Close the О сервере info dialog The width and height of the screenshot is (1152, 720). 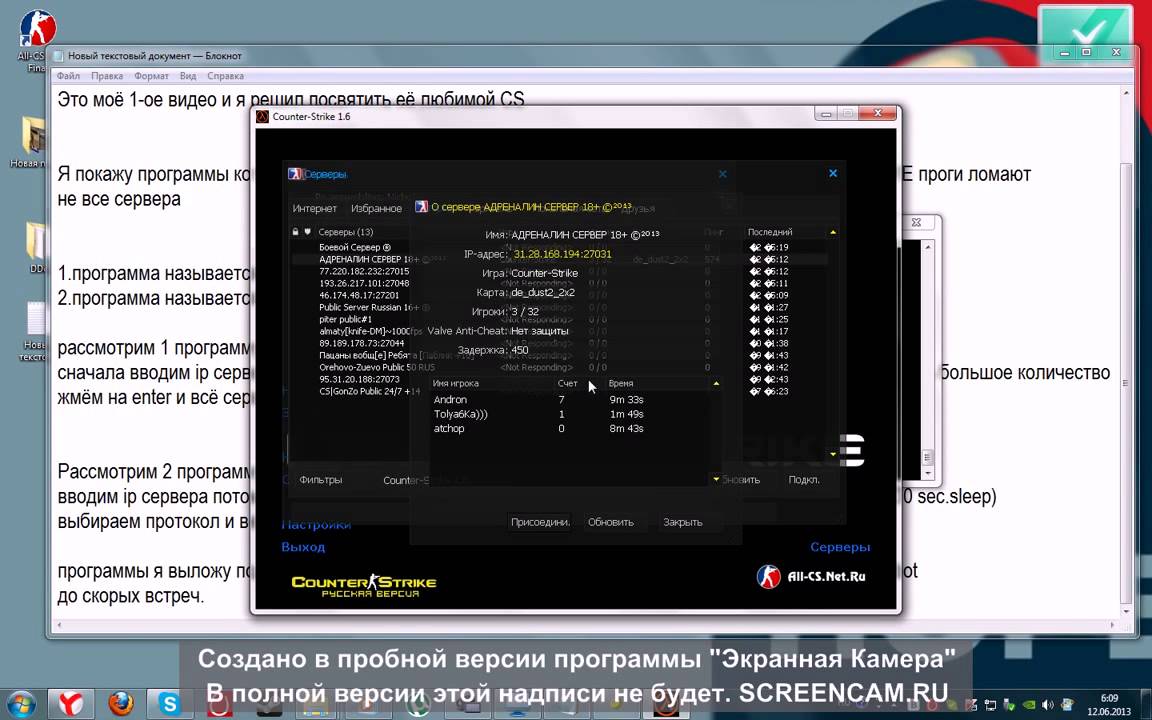coord(722,174)
